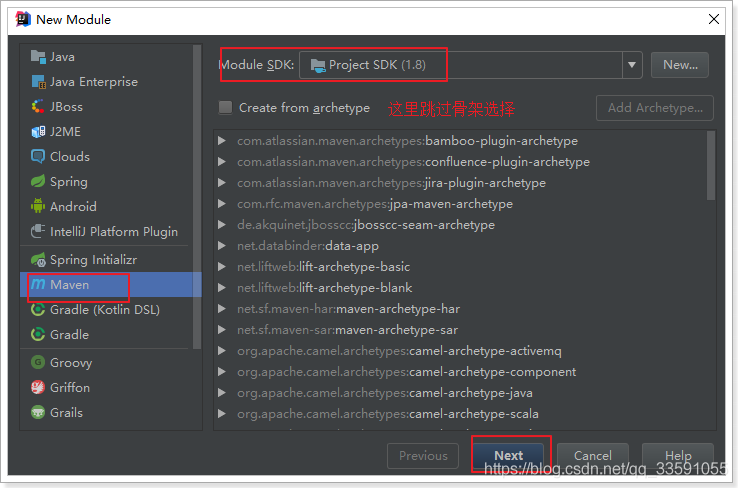Expand jpa-maven-archetype entry
The width and height of the screenshot is (738, 488).
[222, 204]
